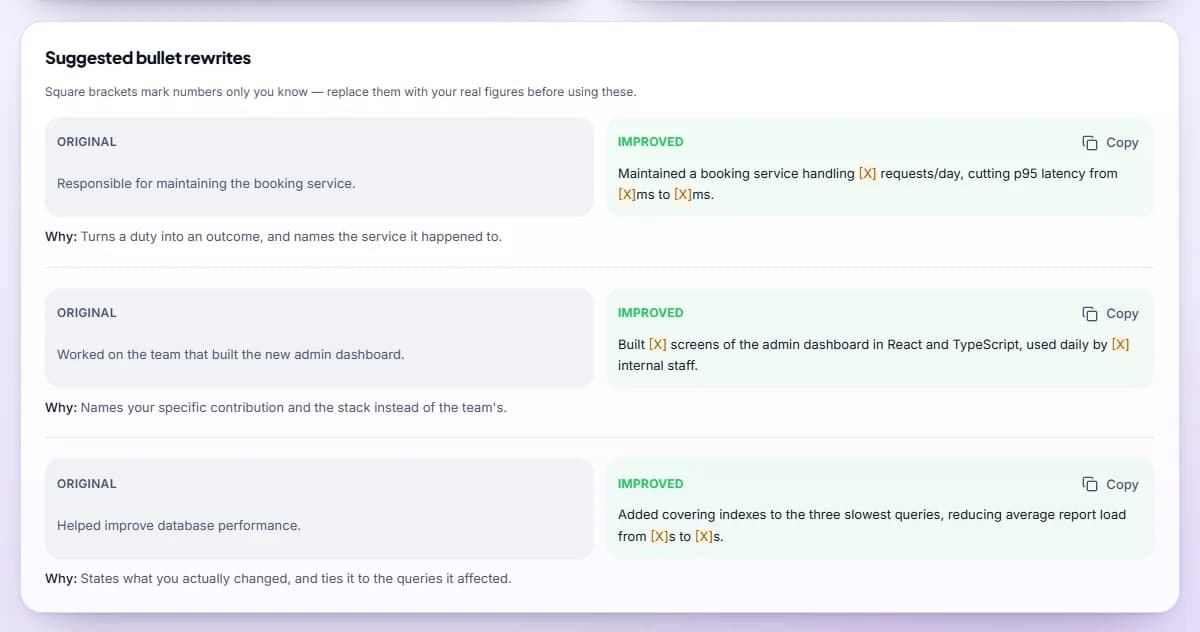This screenshot has width=1200, height=632.
Task: Click the ORIGINAL label above the booking service bullet
Action: click(87, 142)
